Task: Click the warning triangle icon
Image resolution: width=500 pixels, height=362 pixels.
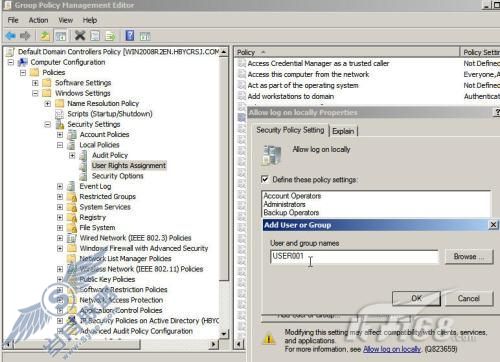Action: [269, 339]
